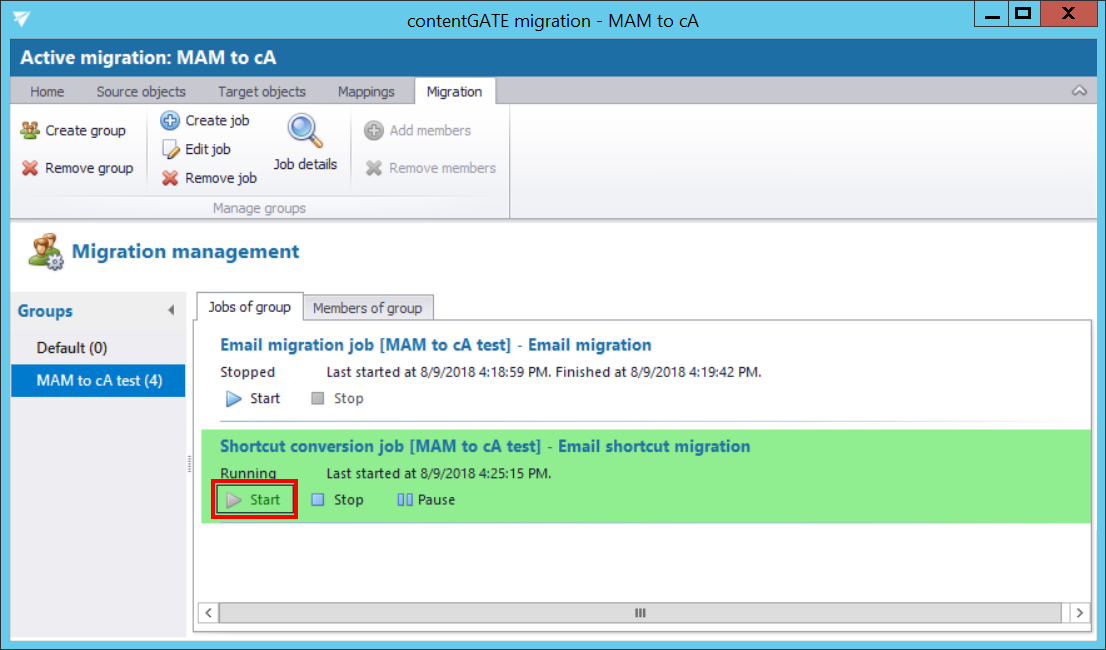The width and height of the screenshot is (1106, 650).
Task: Click the Running status text
Action: [x=248, y=473]
